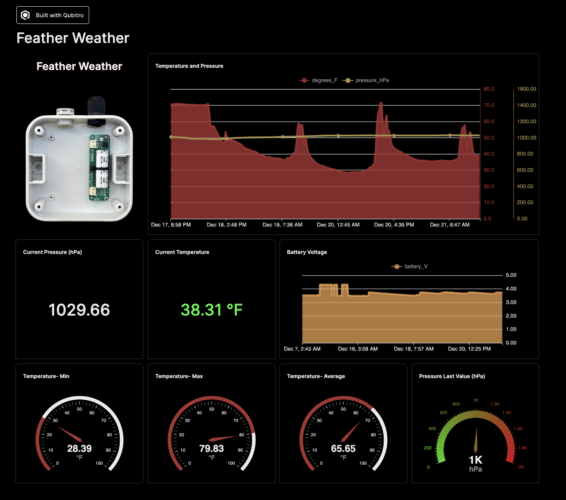Image resolution: width=566 pixels, height=500 pixels.
Task: Click the Temperature- Max gauge needle
Action: [224, 438]
